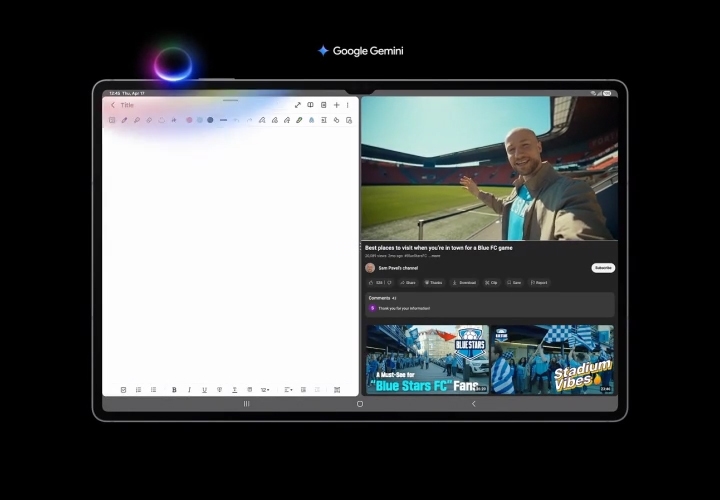Image resolution: width=720 pixels, height=500 pixels.
Task: Toggle bold formatting
Action: click(x=174, y=390)
